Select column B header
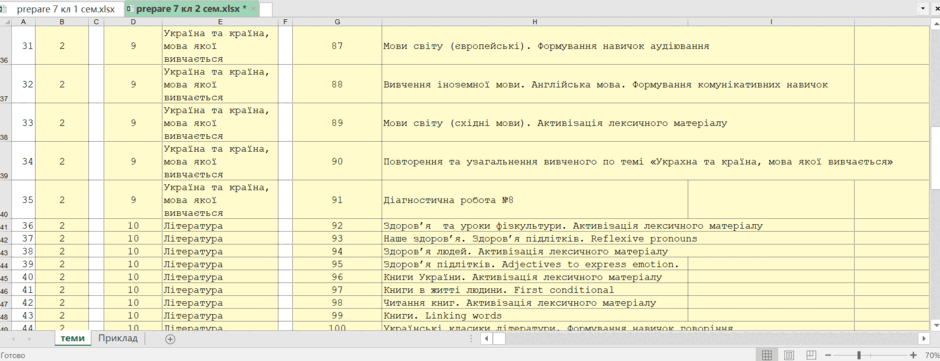Image resolution: width=940 pixels, height=361 pixels. [62, 22]
